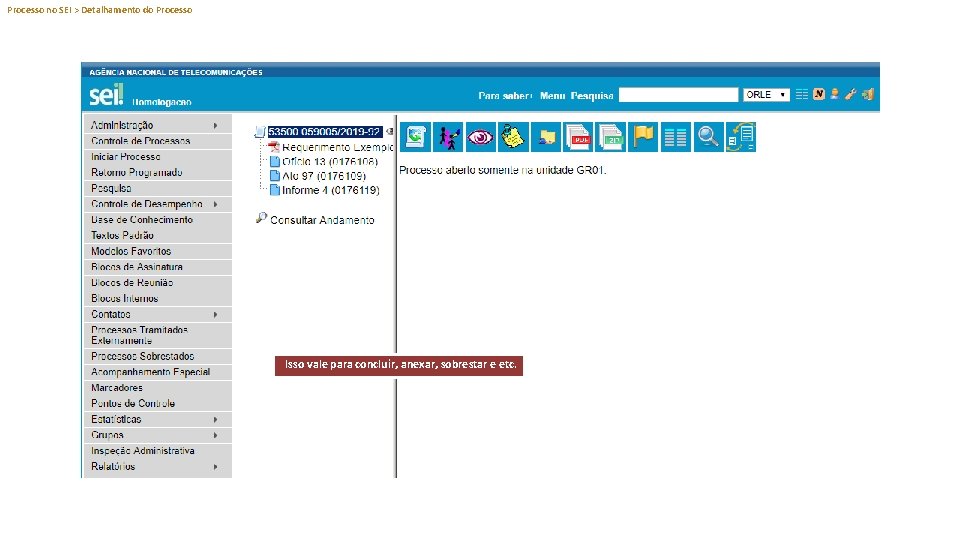
Task: Click the header search input field
Action: point(678,95)
